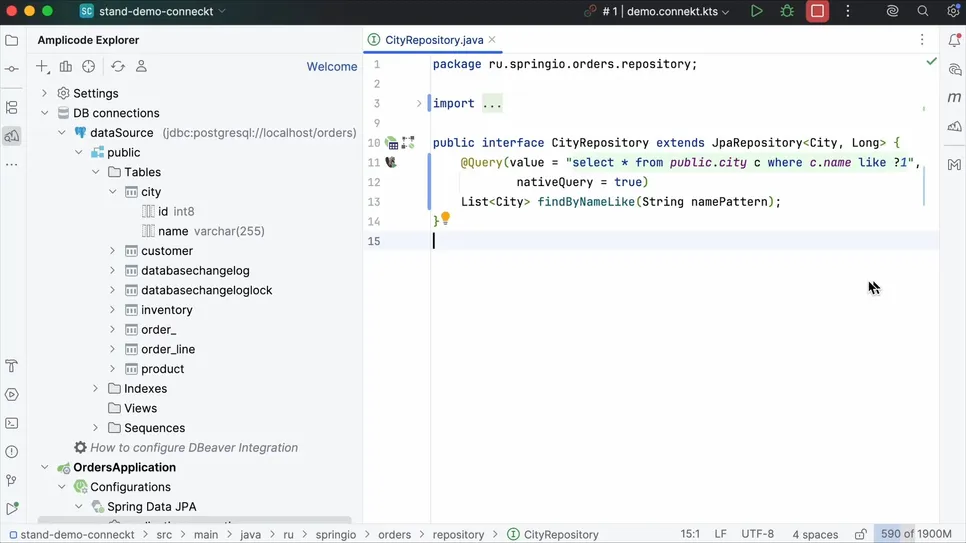The height and width of the screenshot is (543, 966).
Task: Select the product table
Action: pos(163,369)
